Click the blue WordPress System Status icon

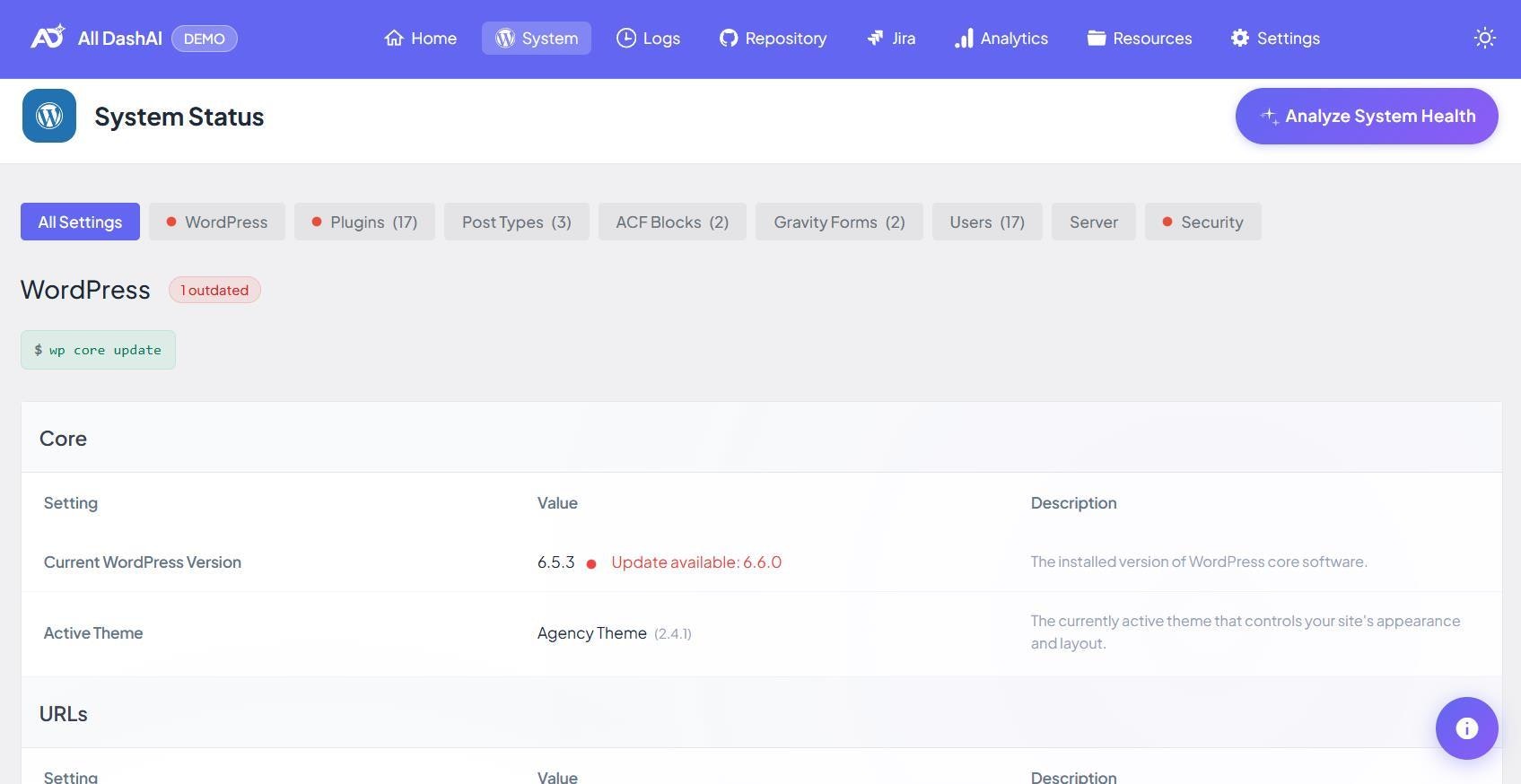point(49,116)
